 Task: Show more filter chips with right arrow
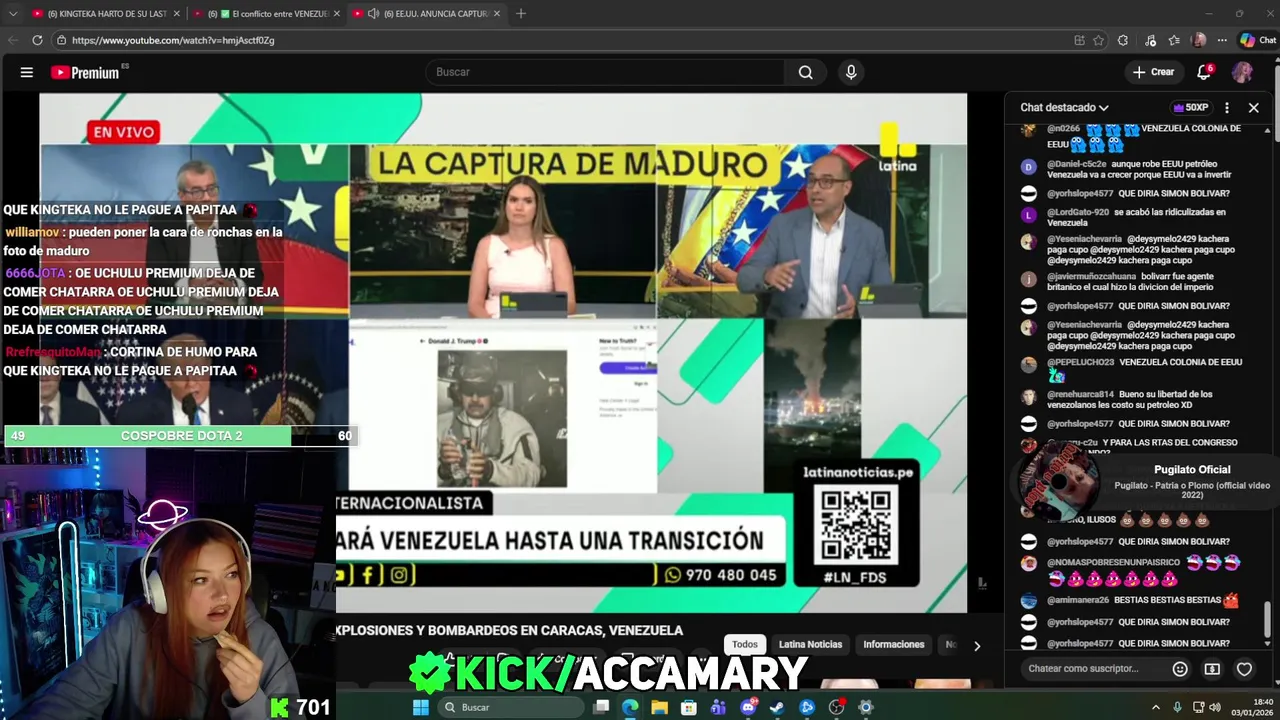(x=977, y=645)
